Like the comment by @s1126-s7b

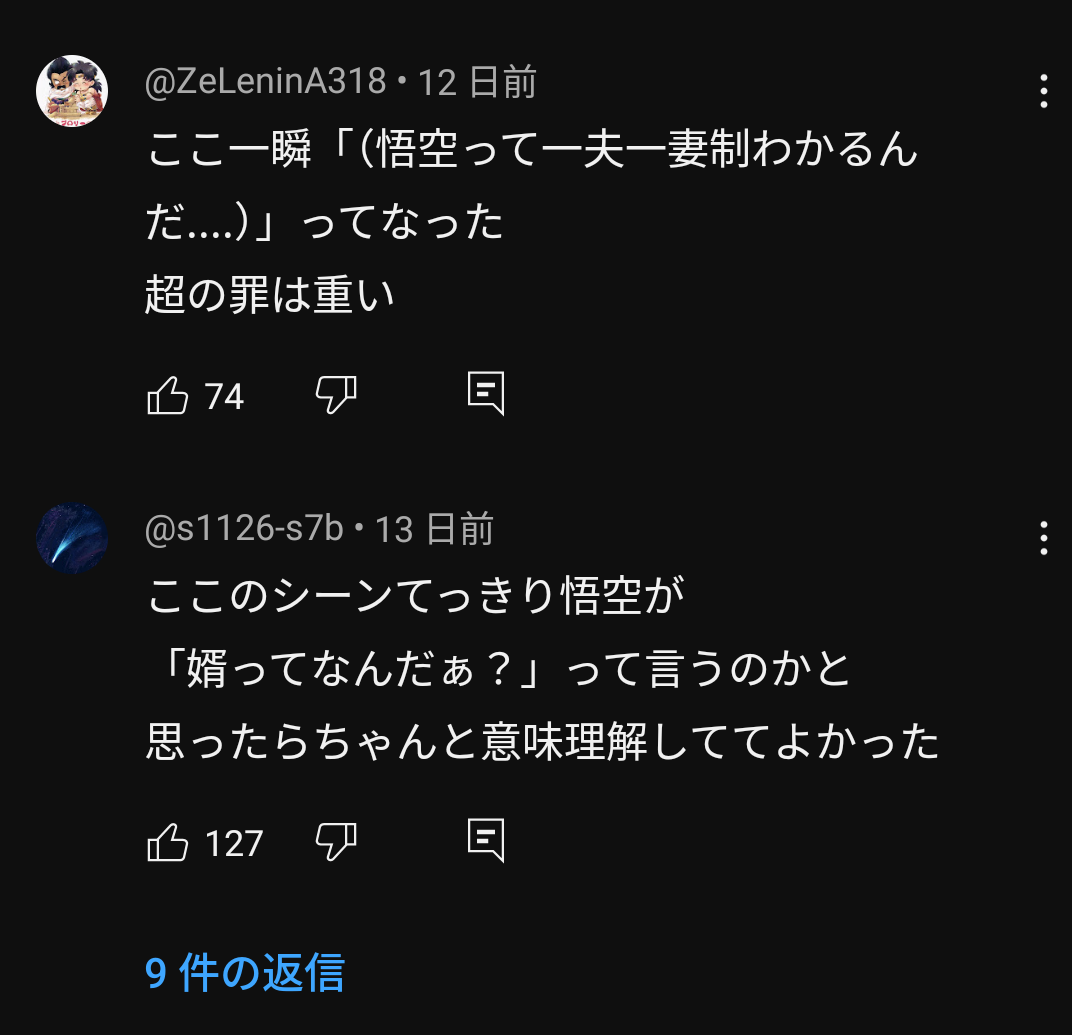pyautogui.click(x=168, y=843)
